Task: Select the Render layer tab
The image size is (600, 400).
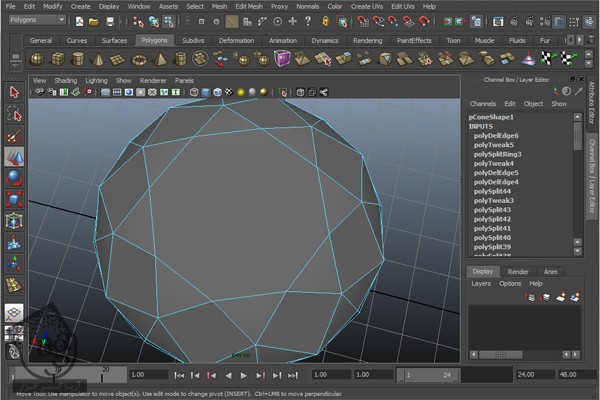Action: click(x=518, y=271)
